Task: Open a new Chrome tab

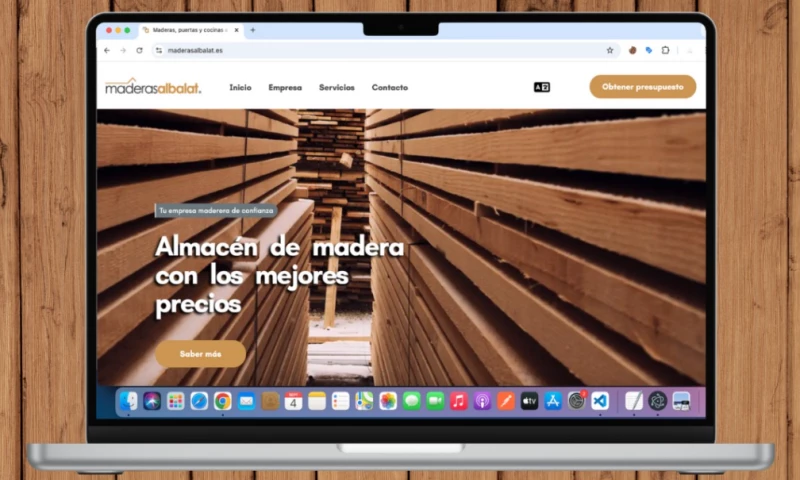Action: point(253,30)
